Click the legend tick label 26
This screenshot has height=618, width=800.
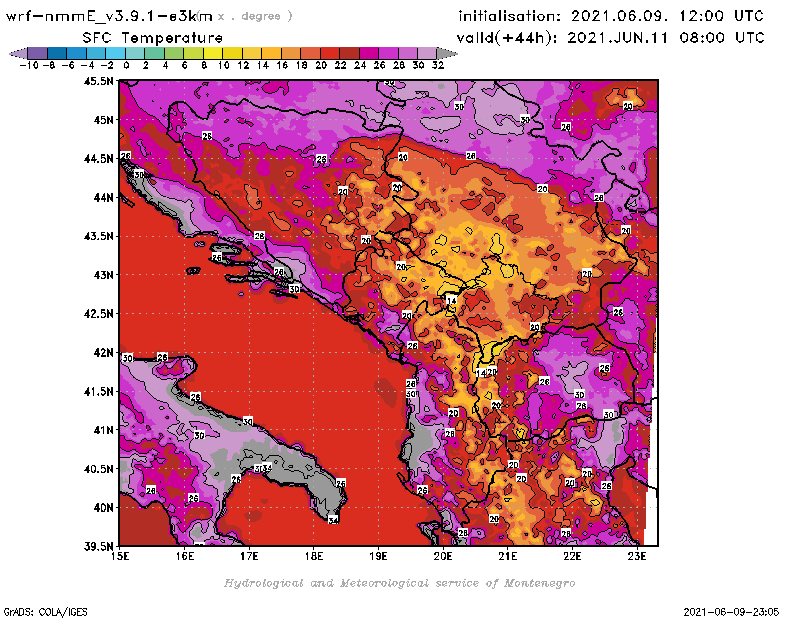[379, 65]
